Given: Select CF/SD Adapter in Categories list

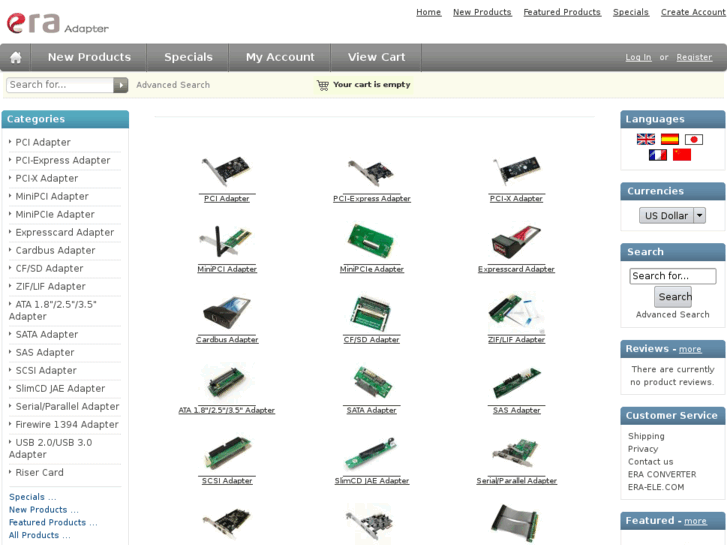Looking at the screenshot, I should 49,269.
